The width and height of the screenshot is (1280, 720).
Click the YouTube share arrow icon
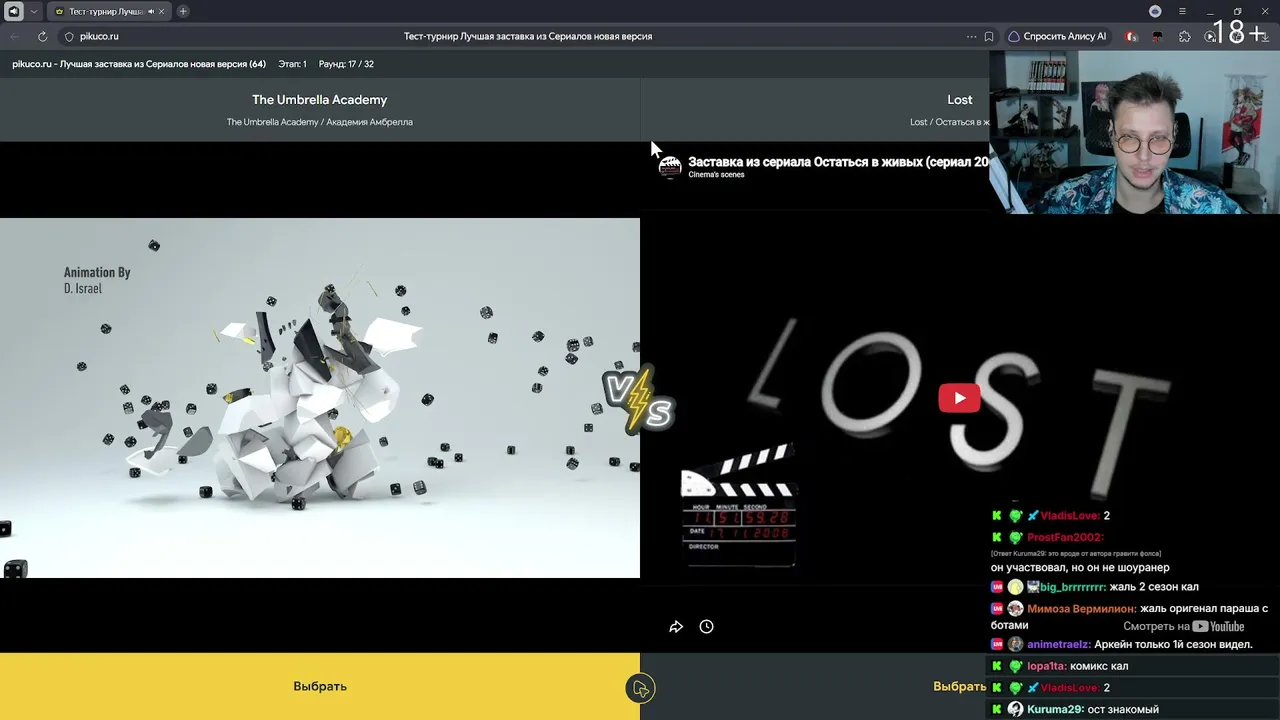676,627
